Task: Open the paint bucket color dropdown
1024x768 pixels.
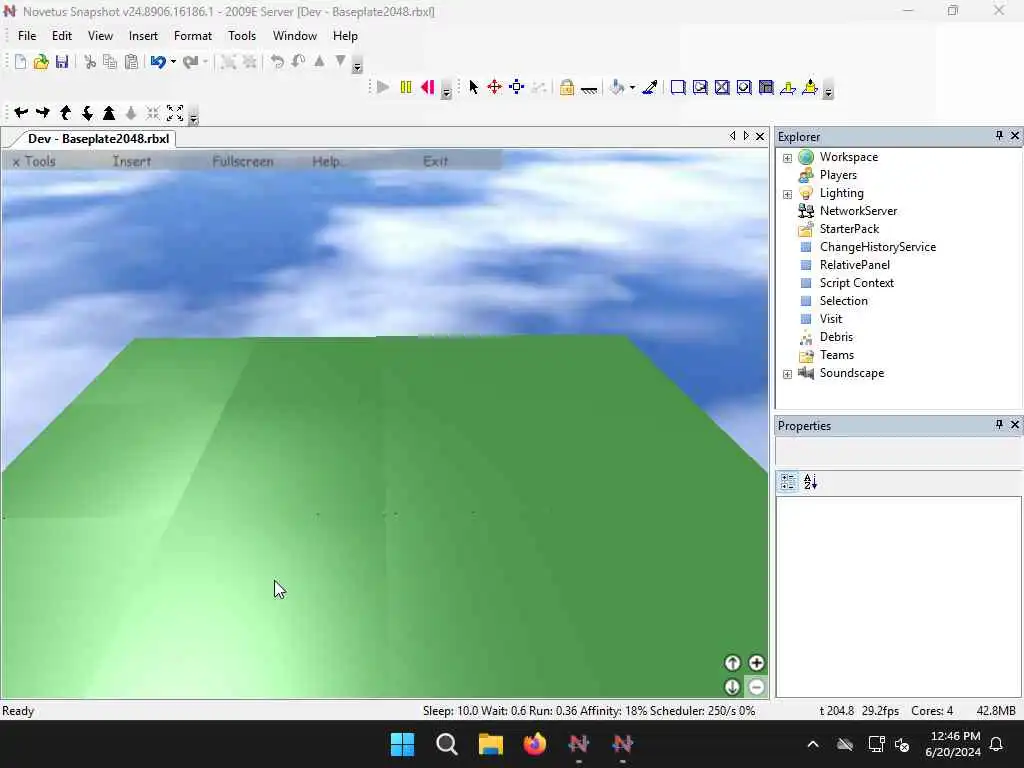Action: point(632,88)
